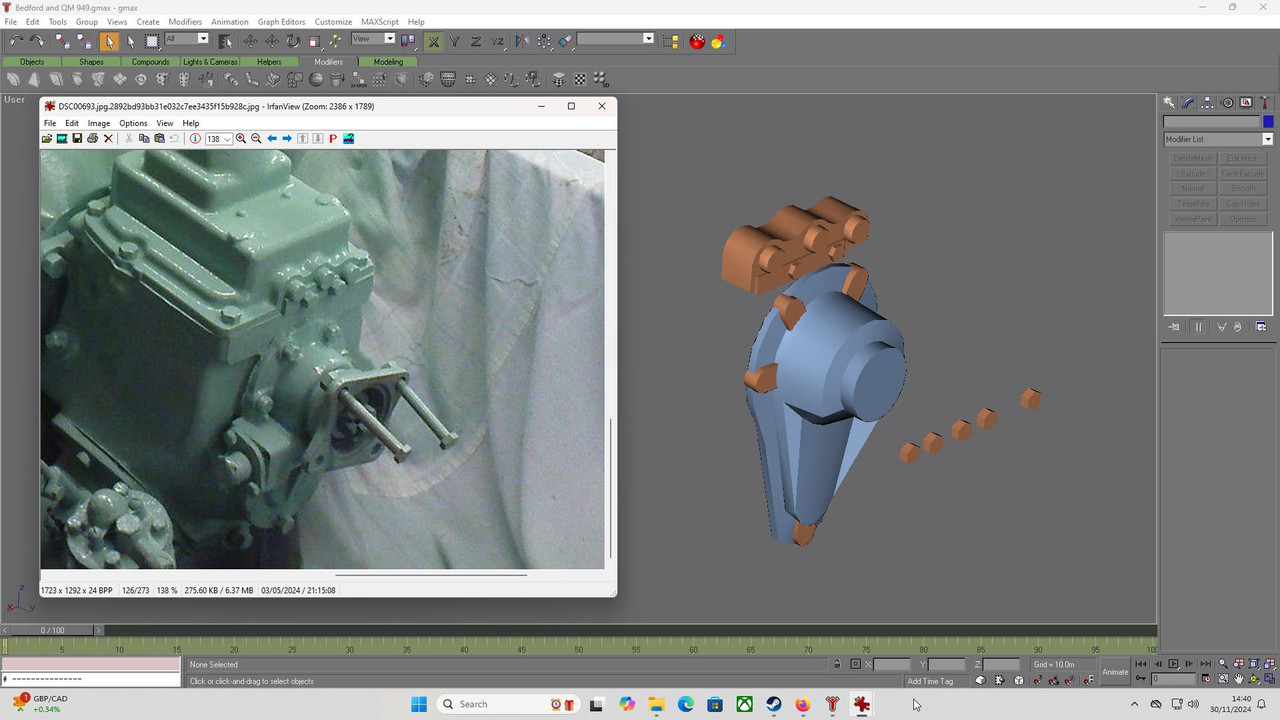1280x720 pixels.
Task: Choose the Select and Rotate tool
Action: click(293, 41)
